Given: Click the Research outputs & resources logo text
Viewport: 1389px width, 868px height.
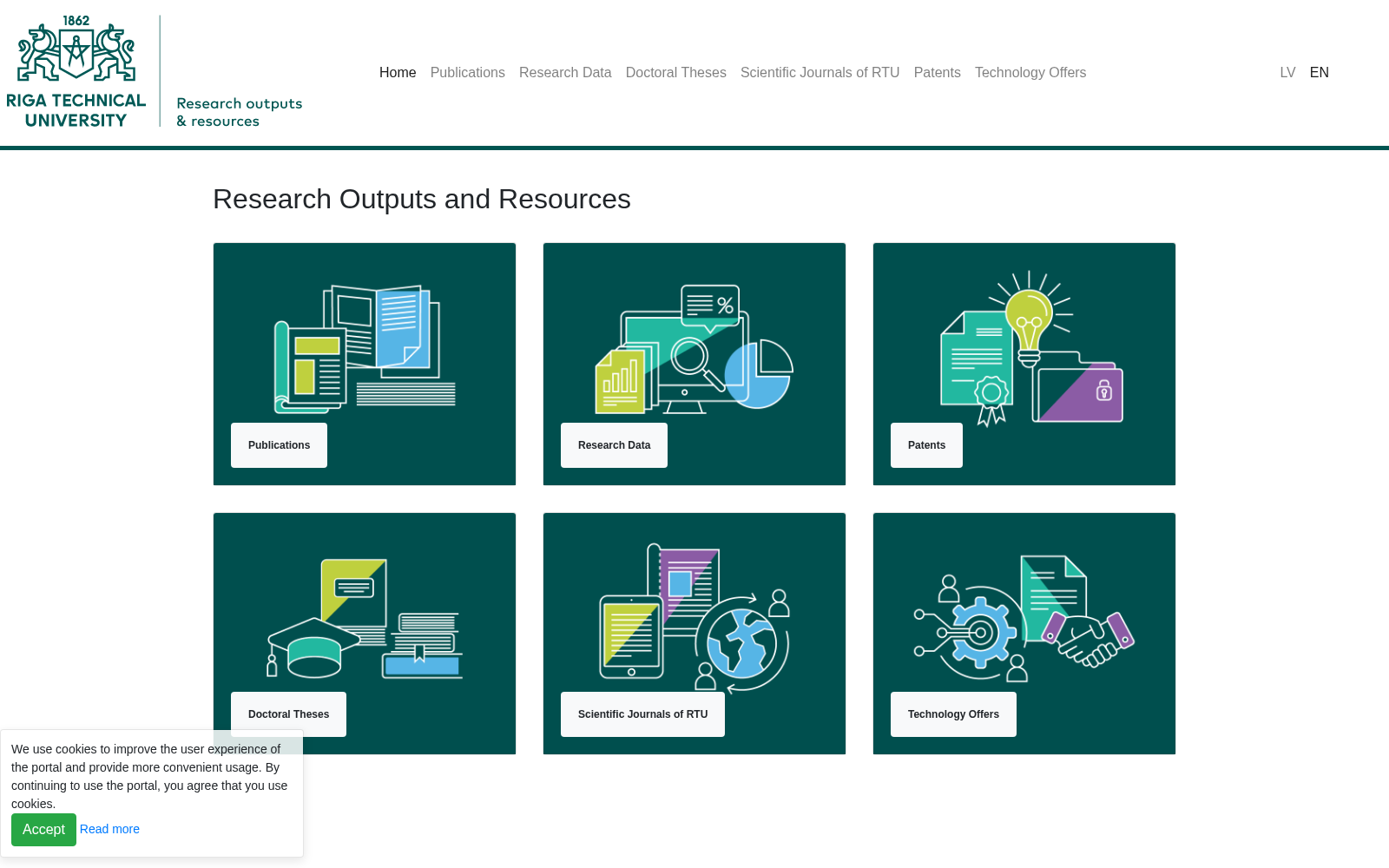Looking at the screenshot, I should pyautogui.click(x=240, y=112).
